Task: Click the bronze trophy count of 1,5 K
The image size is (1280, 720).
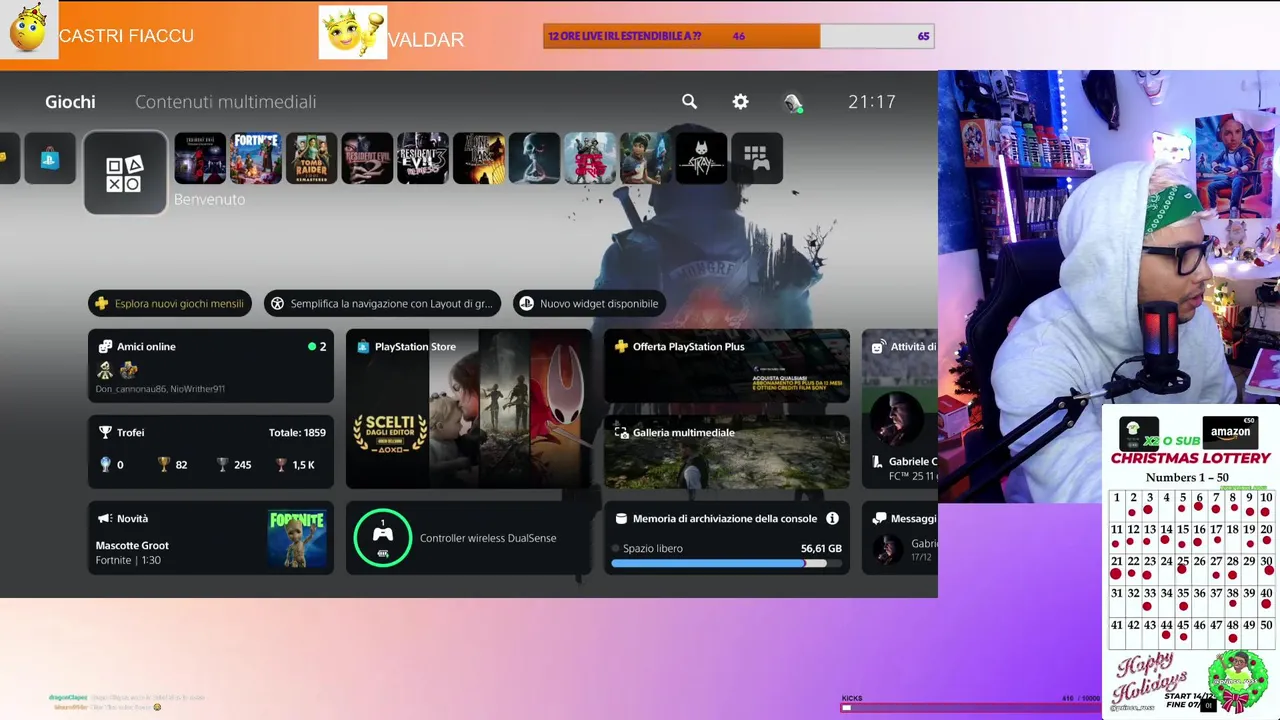Action: pyautogui.click(x=295, y=464)
